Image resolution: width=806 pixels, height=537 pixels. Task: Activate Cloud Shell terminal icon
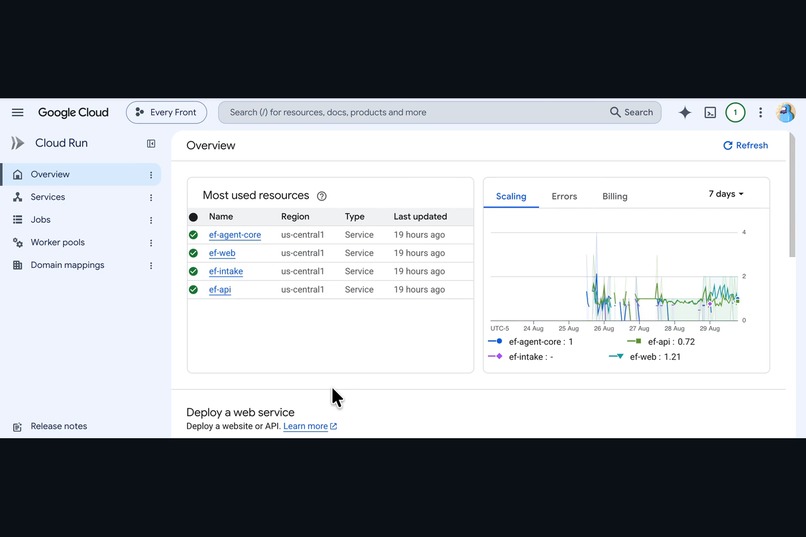pos(710,112)
